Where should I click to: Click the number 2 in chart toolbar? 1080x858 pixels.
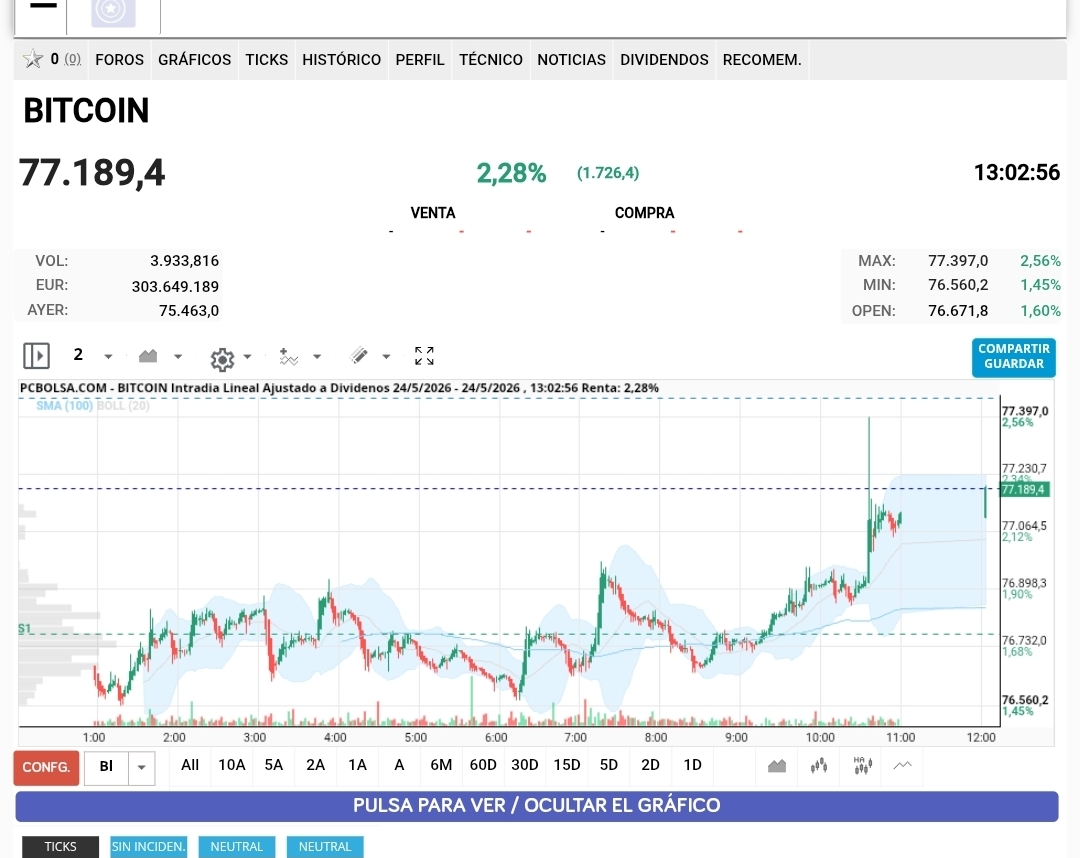coord(78,355)
